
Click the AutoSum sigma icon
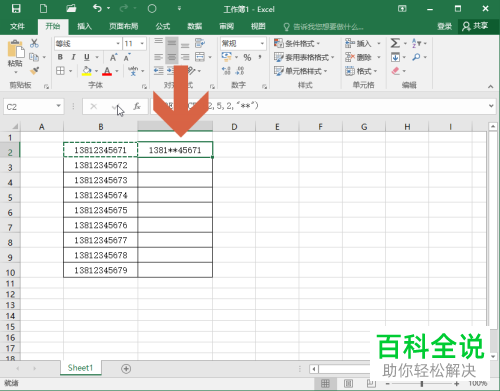click(x=395, y=43)
